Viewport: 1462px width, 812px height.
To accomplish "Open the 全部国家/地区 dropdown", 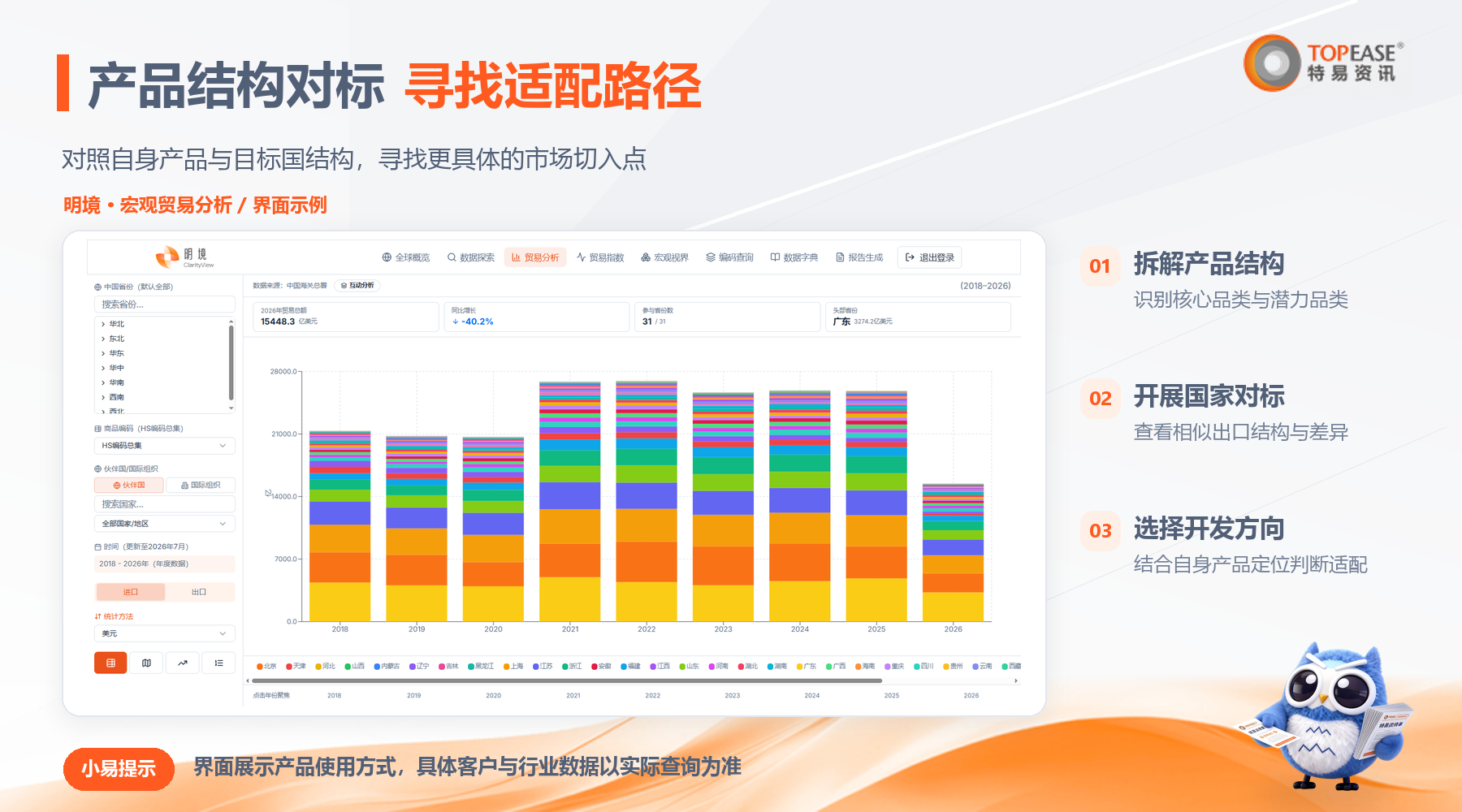I will coord(165,524).
